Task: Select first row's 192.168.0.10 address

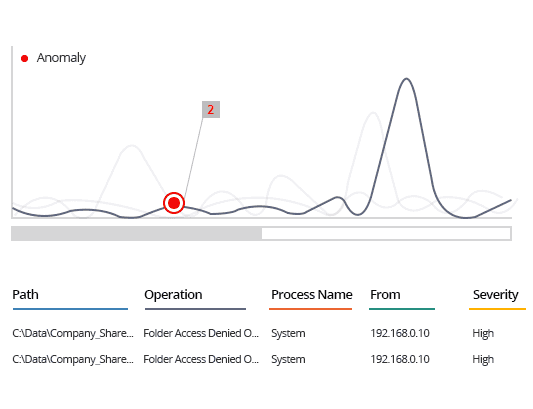Action: (x=400, y=333)
